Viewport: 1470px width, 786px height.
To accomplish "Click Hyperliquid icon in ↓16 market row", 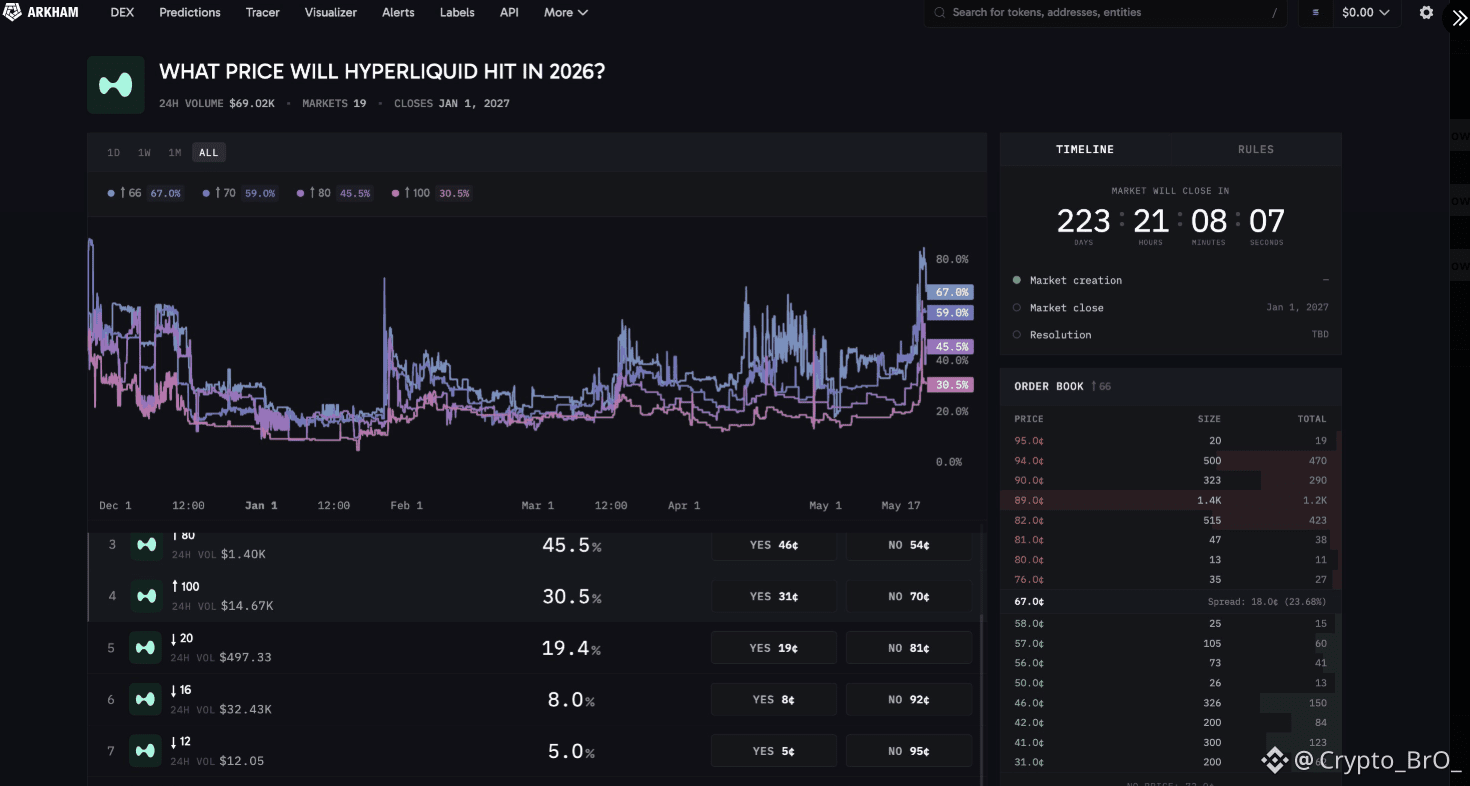I will tap(145, 700).
